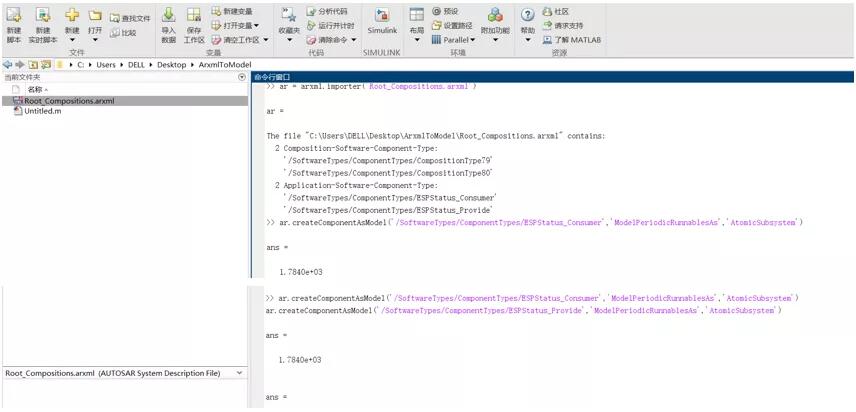Click the browse-for-folder icon
This screenshot has height=412, width=856.
click(46, 64)
